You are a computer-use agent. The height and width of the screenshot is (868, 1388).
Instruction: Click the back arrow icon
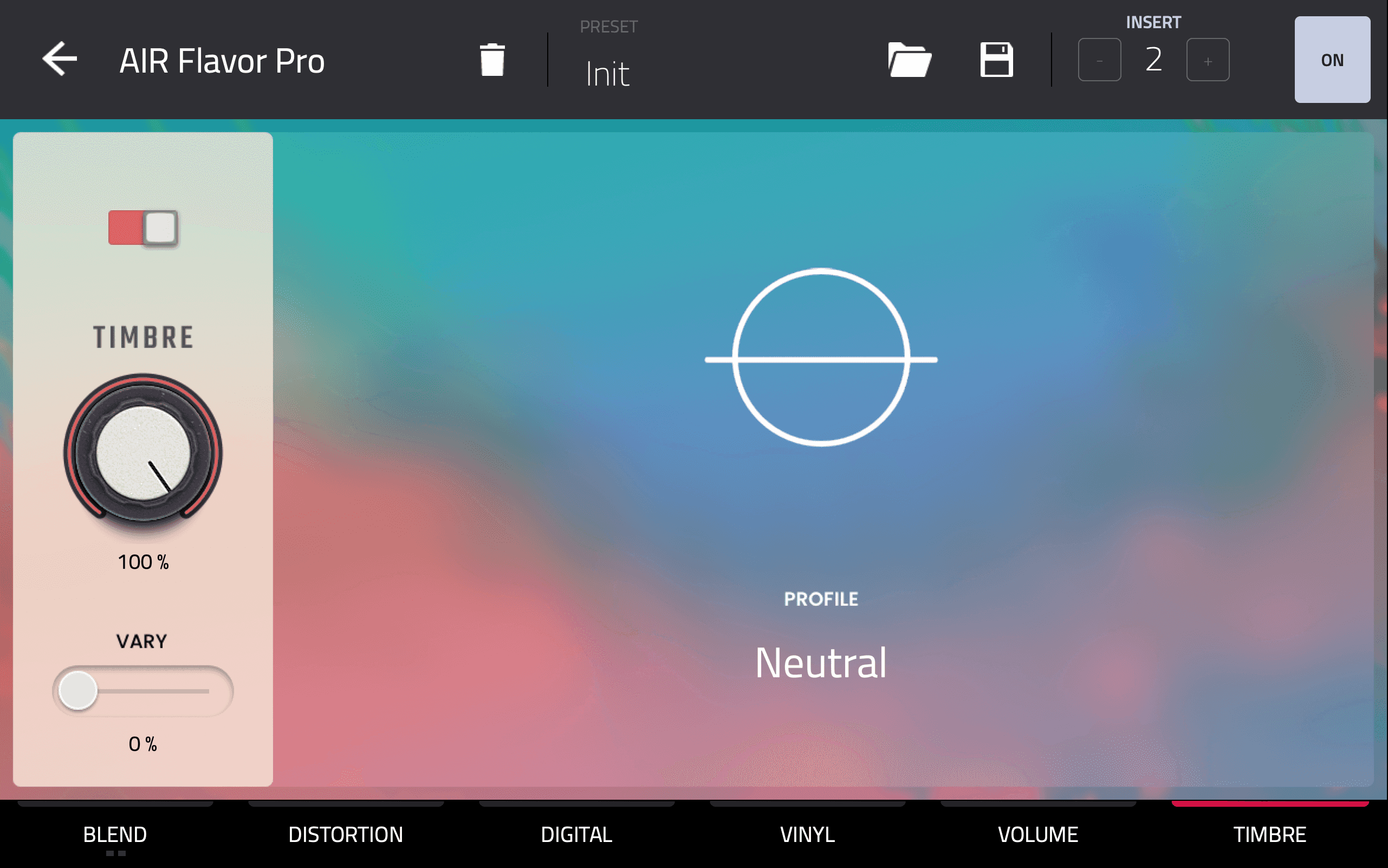point(60,59)
